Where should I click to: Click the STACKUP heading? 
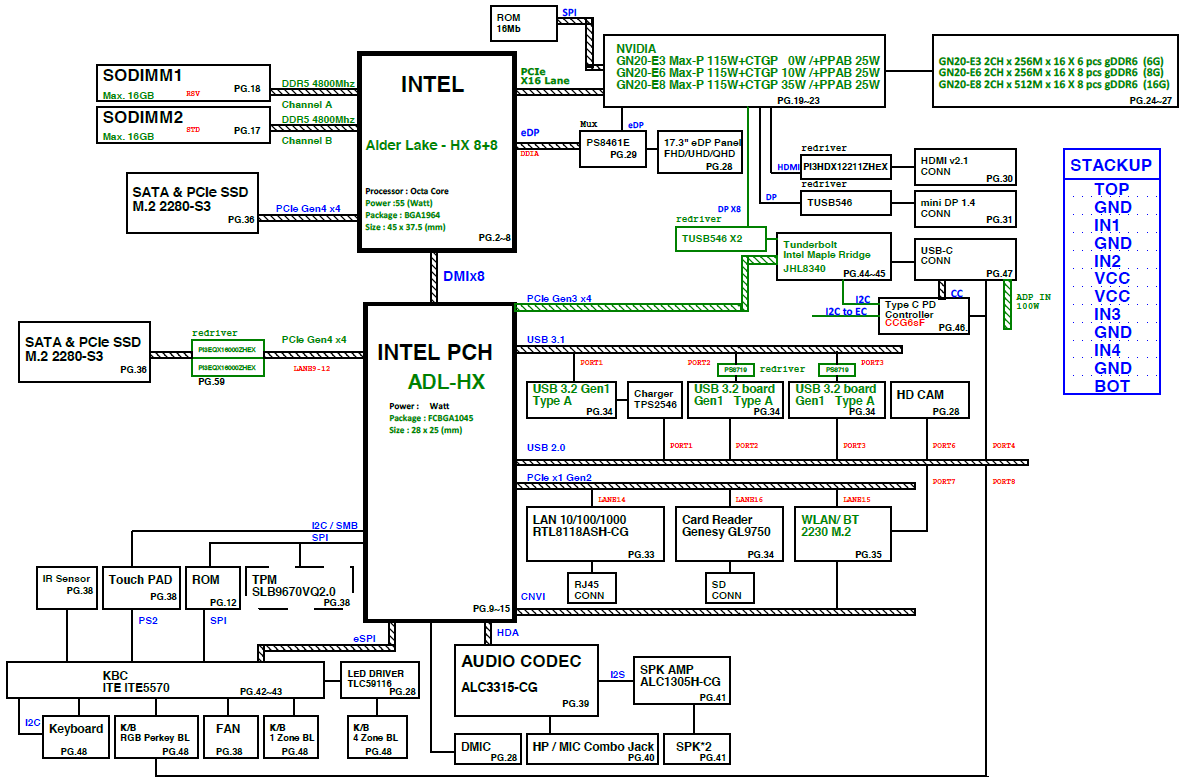pos(1111,165)
